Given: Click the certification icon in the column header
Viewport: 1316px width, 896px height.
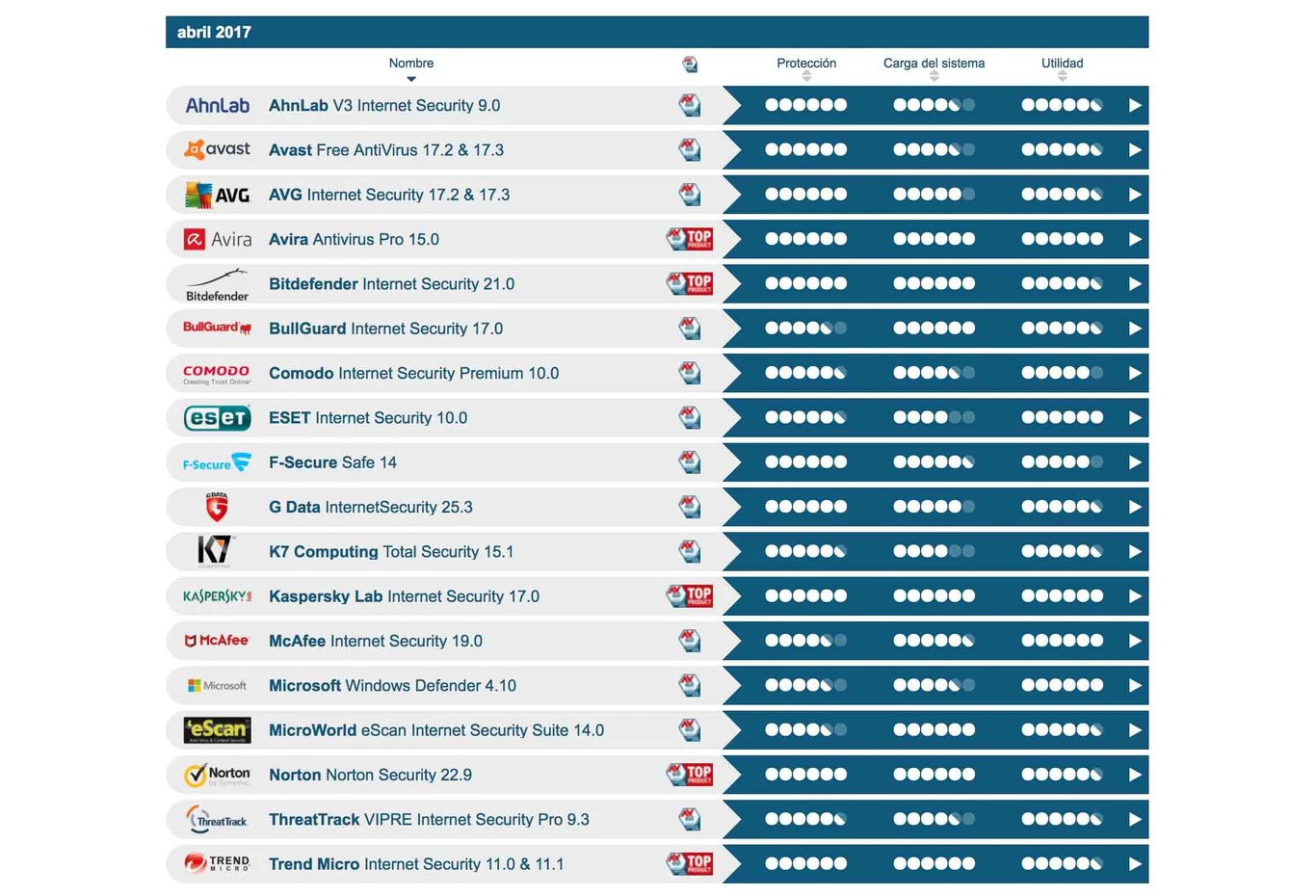Looking at the screenshot, I should click(690, 65).
